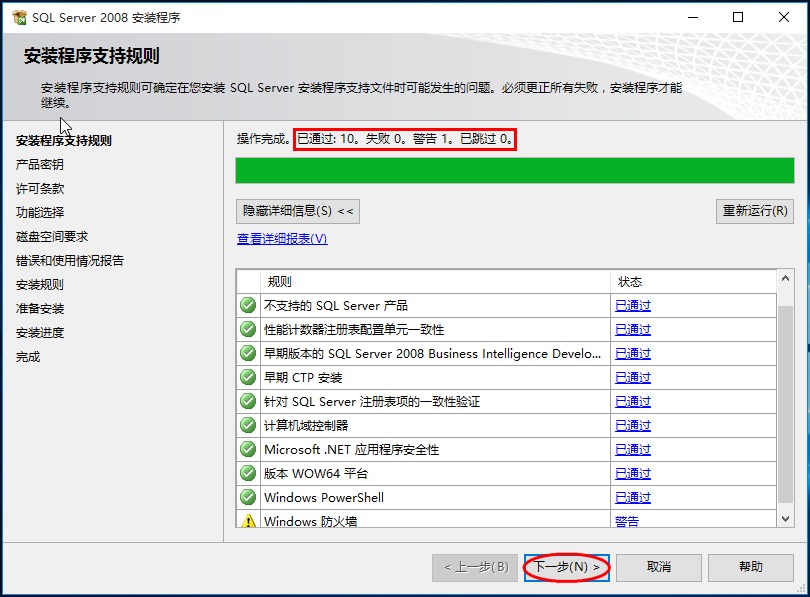Viewport: 810px width, 597px height.
Task: Open 已通过 link for 不支持的 SQL Server 产品
Action: (633, 306)
